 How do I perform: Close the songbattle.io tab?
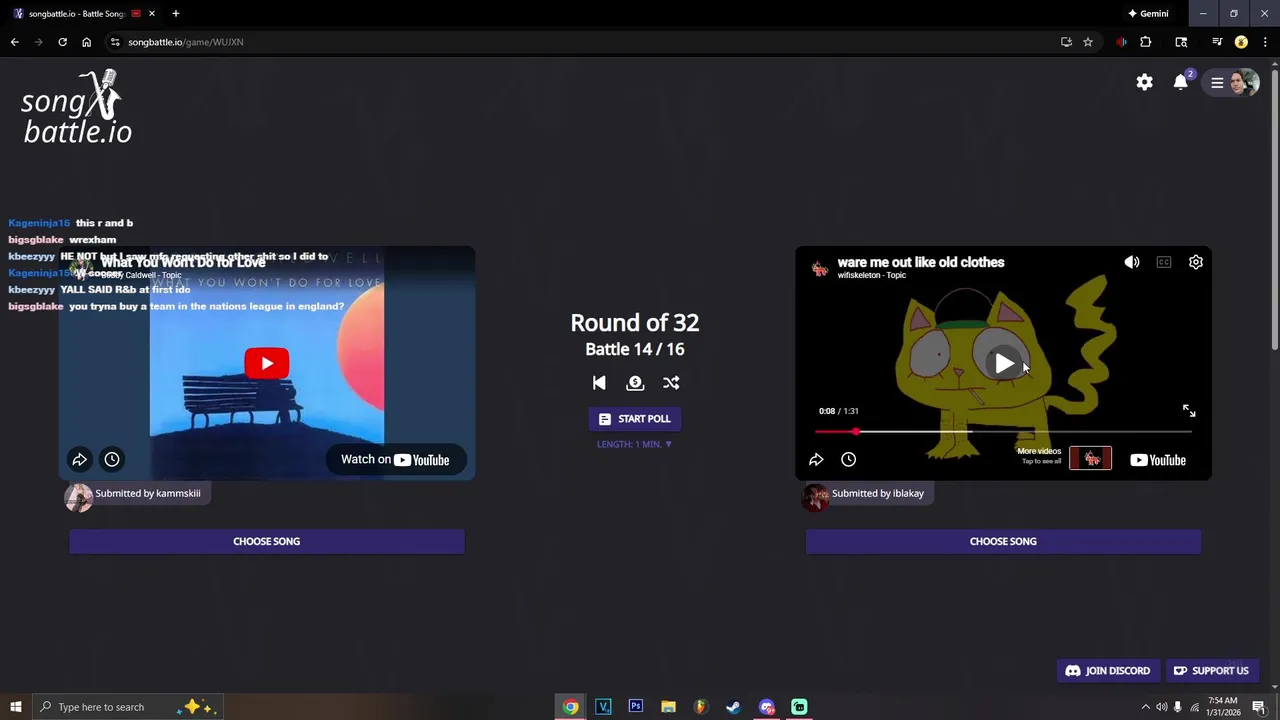click(x=151, y=14)
